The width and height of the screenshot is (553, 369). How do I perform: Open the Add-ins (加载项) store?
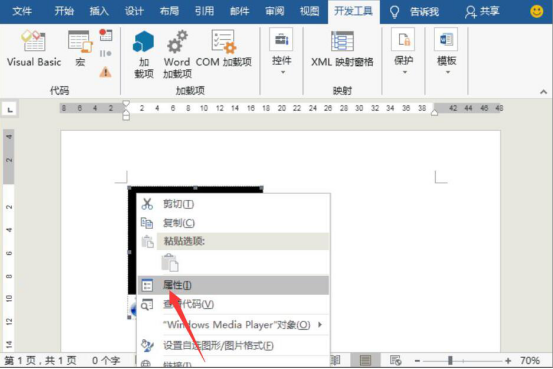tap(144, 55)
